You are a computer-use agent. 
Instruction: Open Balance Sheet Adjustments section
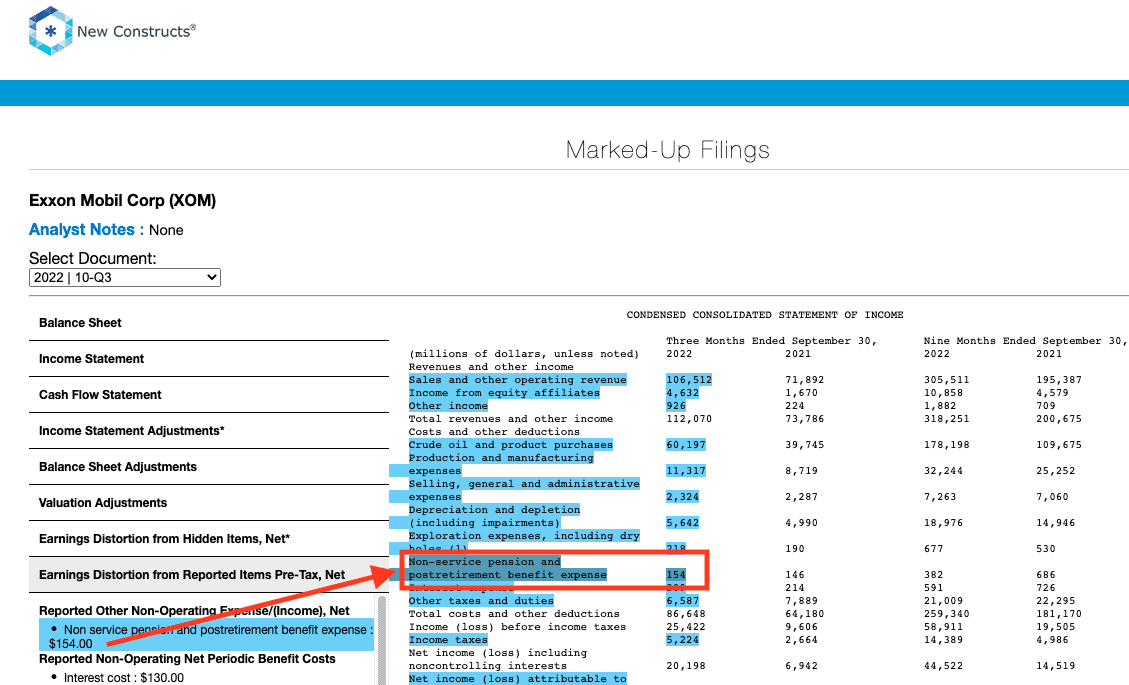point(209,467)
